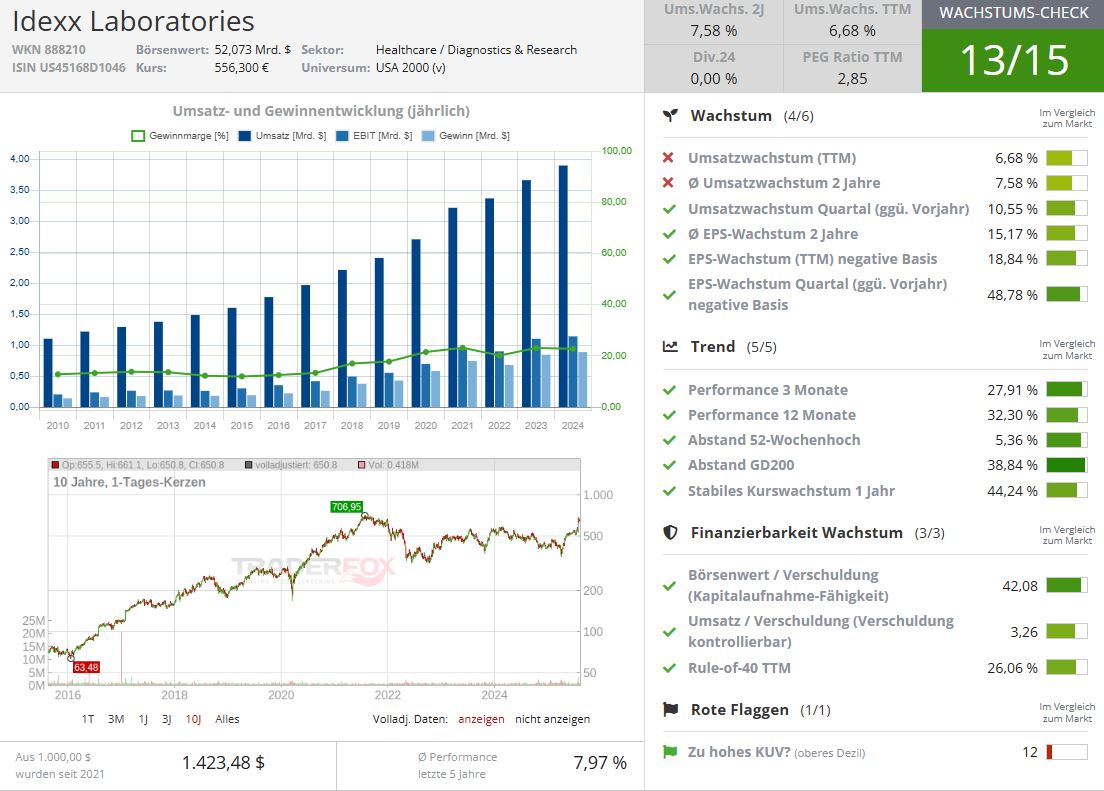Select the 10J chart range
The width and height of the screenshot is (1104, 791).
point(193,719)
